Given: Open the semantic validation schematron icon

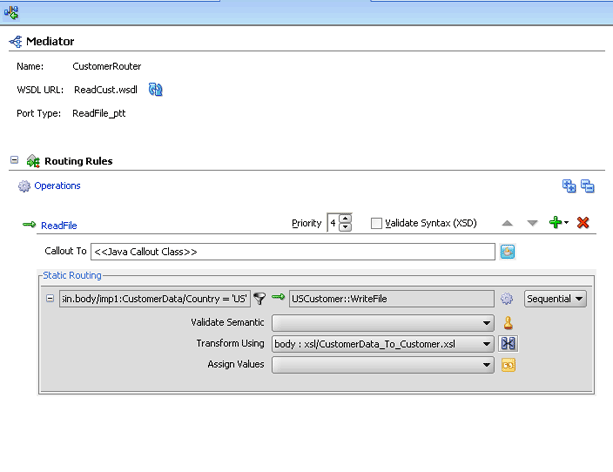Looking at the screenshot, I should click(x=508, y=323).
